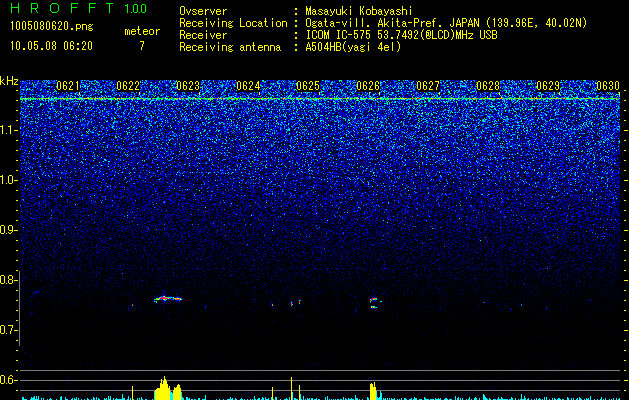Screen dimensions: 629x400
Task: Click the 0.9 kHz axis label
Action: (8, 230)
